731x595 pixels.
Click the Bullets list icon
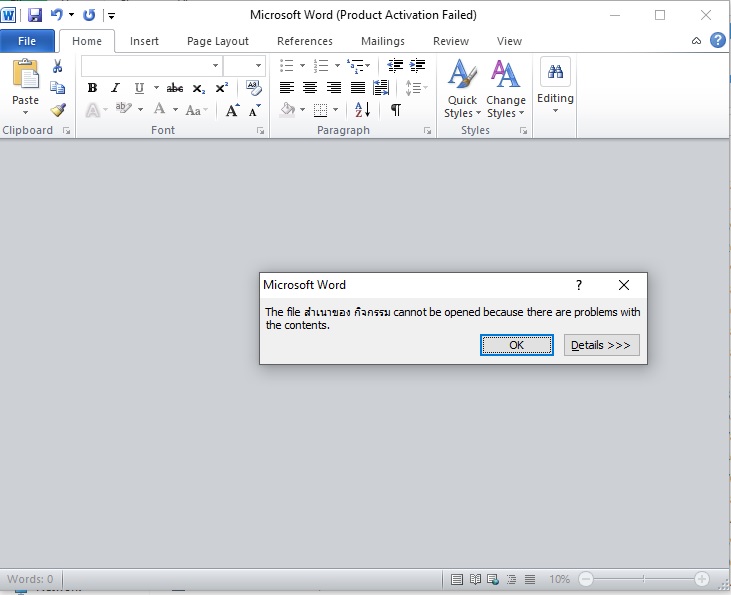[x=287, y=65]
